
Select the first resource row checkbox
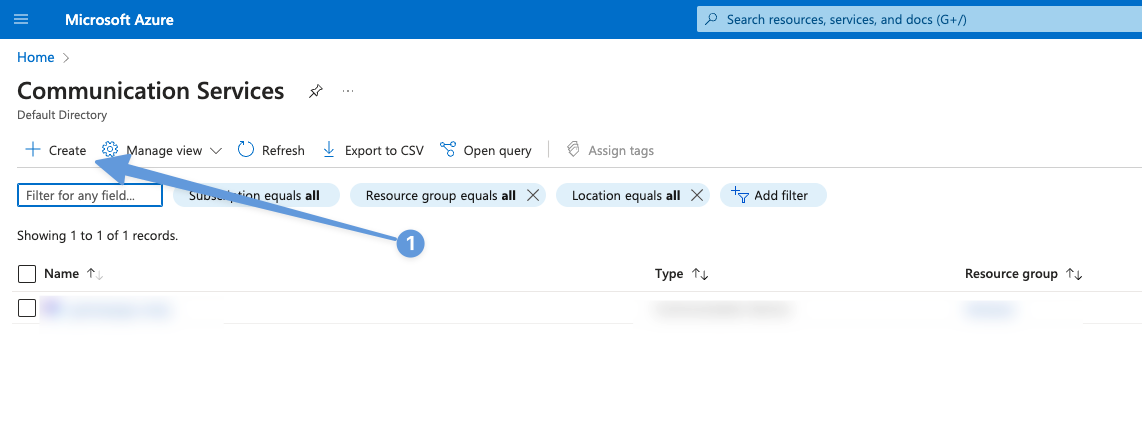[x=27, y=308]
